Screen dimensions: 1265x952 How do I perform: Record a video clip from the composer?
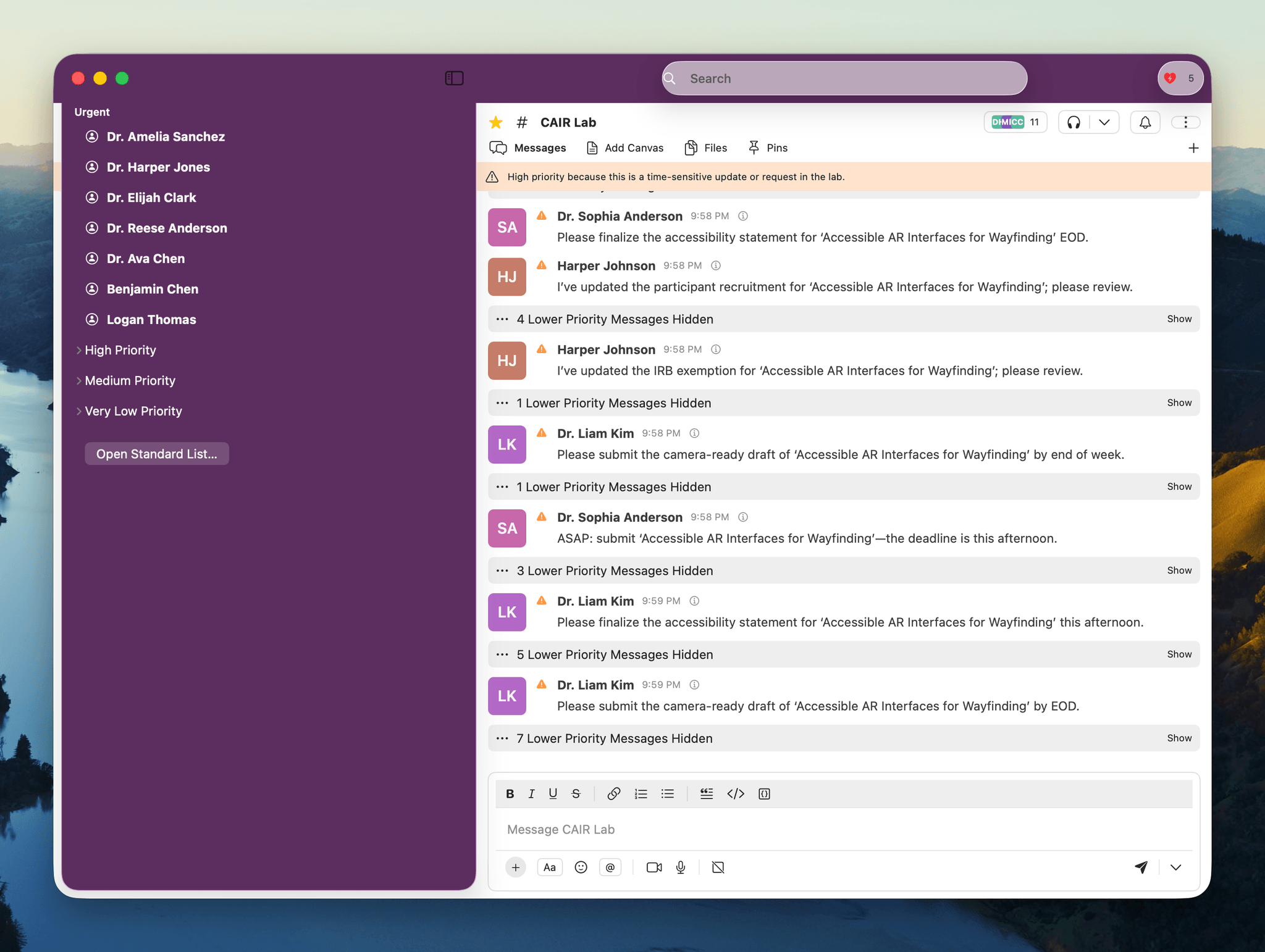coord(654,867)
